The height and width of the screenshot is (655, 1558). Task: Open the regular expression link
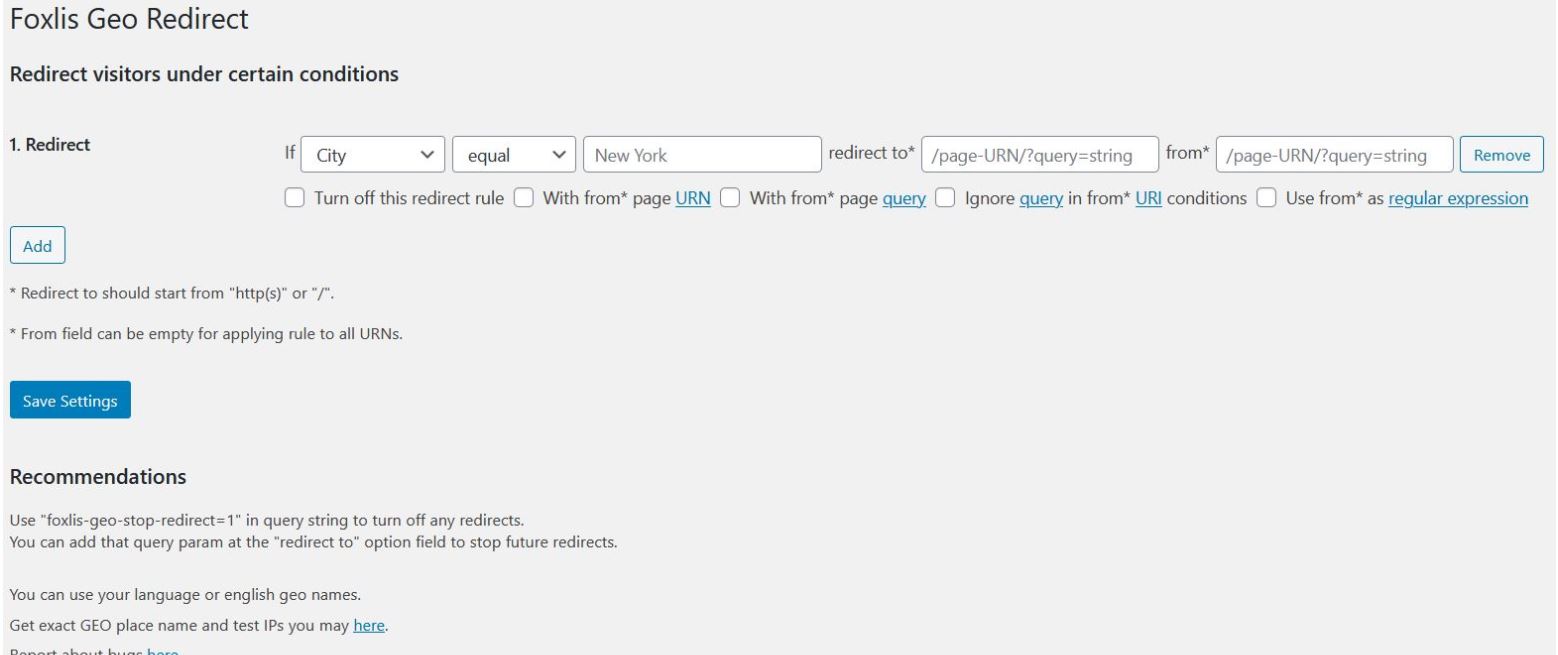[1458, 198]
